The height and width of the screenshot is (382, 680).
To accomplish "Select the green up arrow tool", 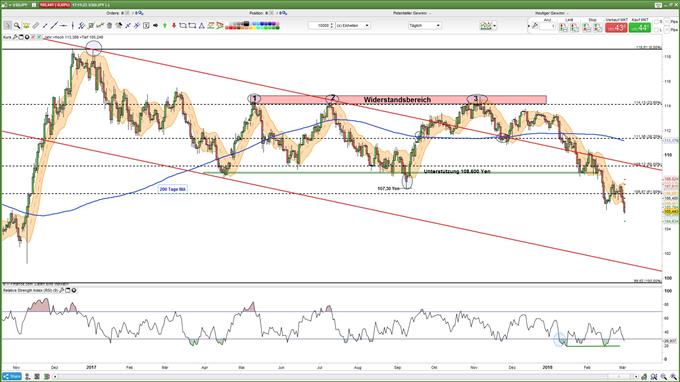I will 165,26.
